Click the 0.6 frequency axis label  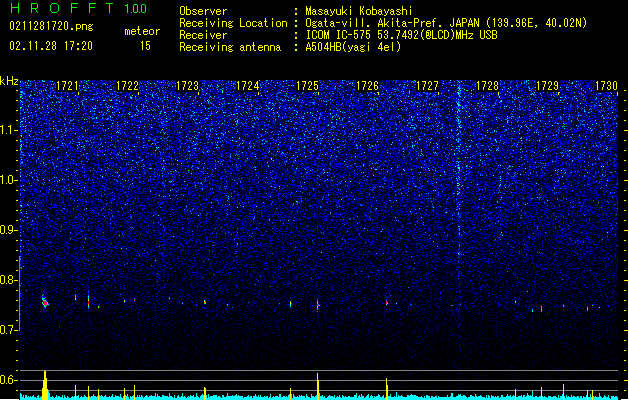tap(8, 380)
